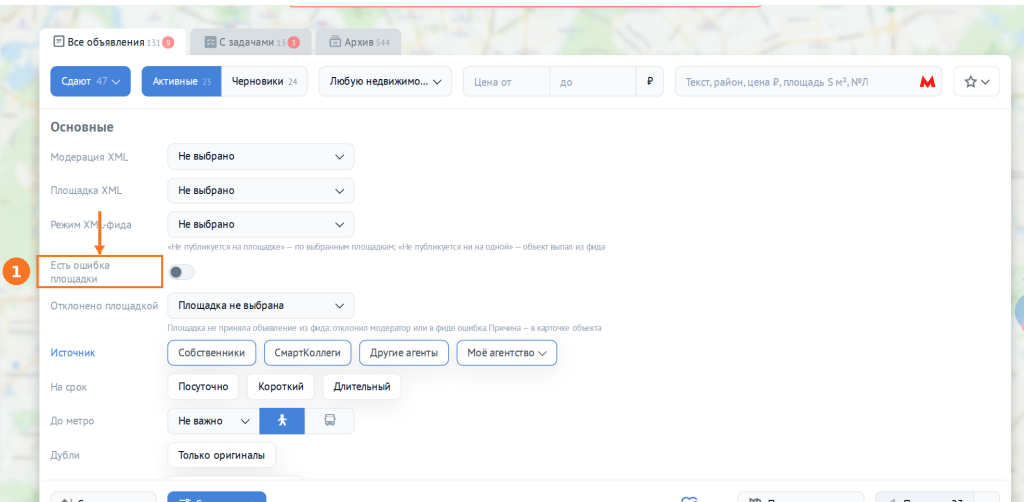The width and height of the screenshot is (1024, 502).
Task: Focus the price 'до' input field
Action: pos(593,82)
